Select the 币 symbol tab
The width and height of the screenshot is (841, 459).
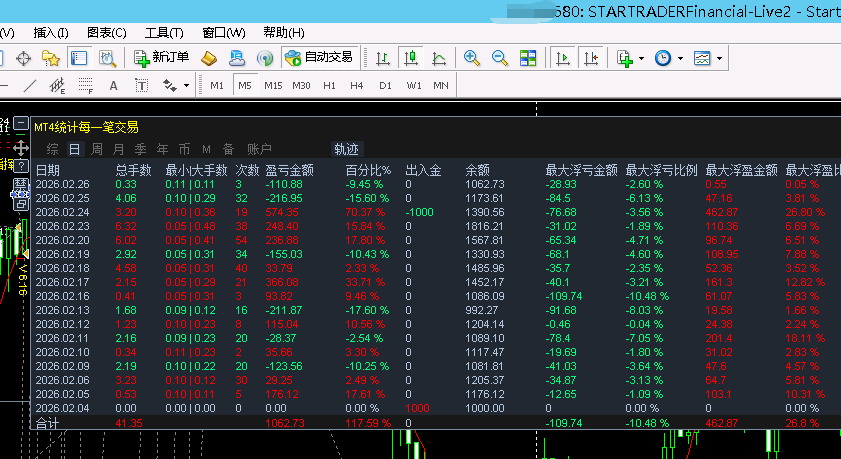tap(185, 149)
